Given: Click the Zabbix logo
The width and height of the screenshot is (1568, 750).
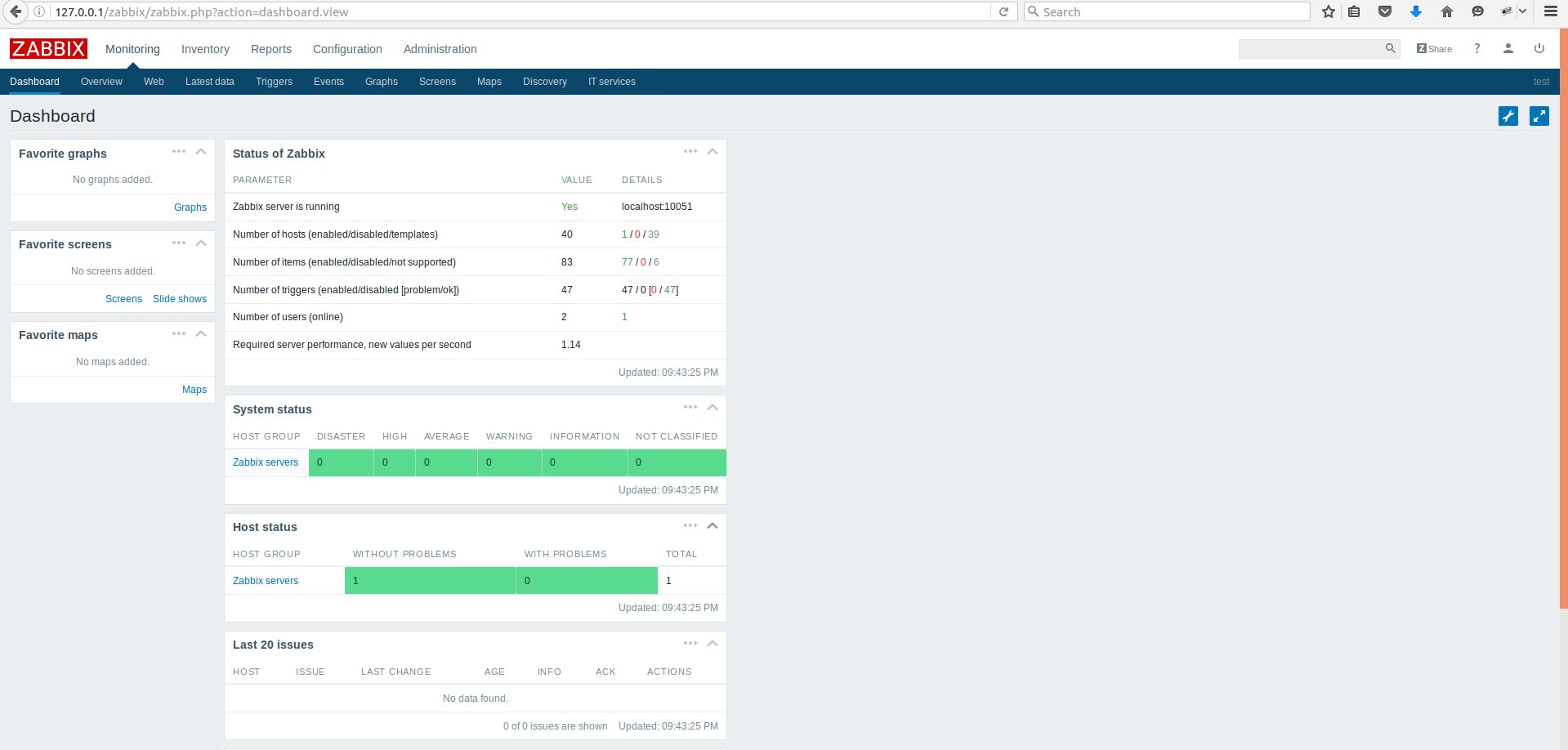Looking at the screenshot, I should [48, 48].
